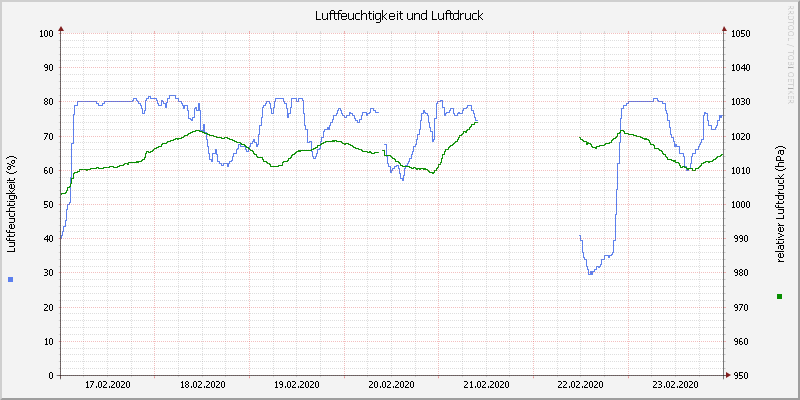This screenshot has height=400, width=800.
Task: Click the Luftfeuchtigkeit (%) axis label
Action: (x=11, y=205)
